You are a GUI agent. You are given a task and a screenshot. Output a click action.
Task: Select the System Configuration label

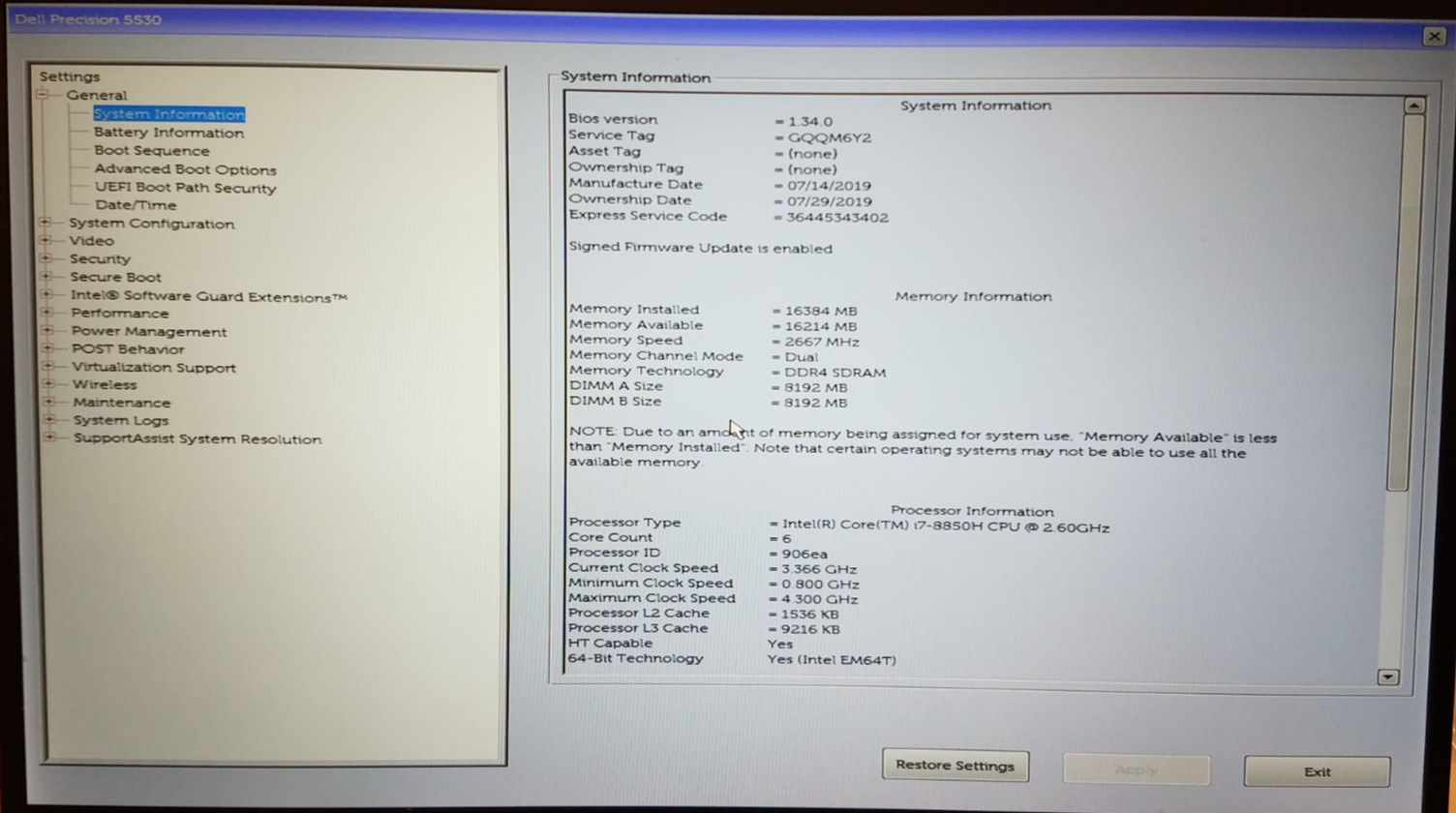click(151, 224)
